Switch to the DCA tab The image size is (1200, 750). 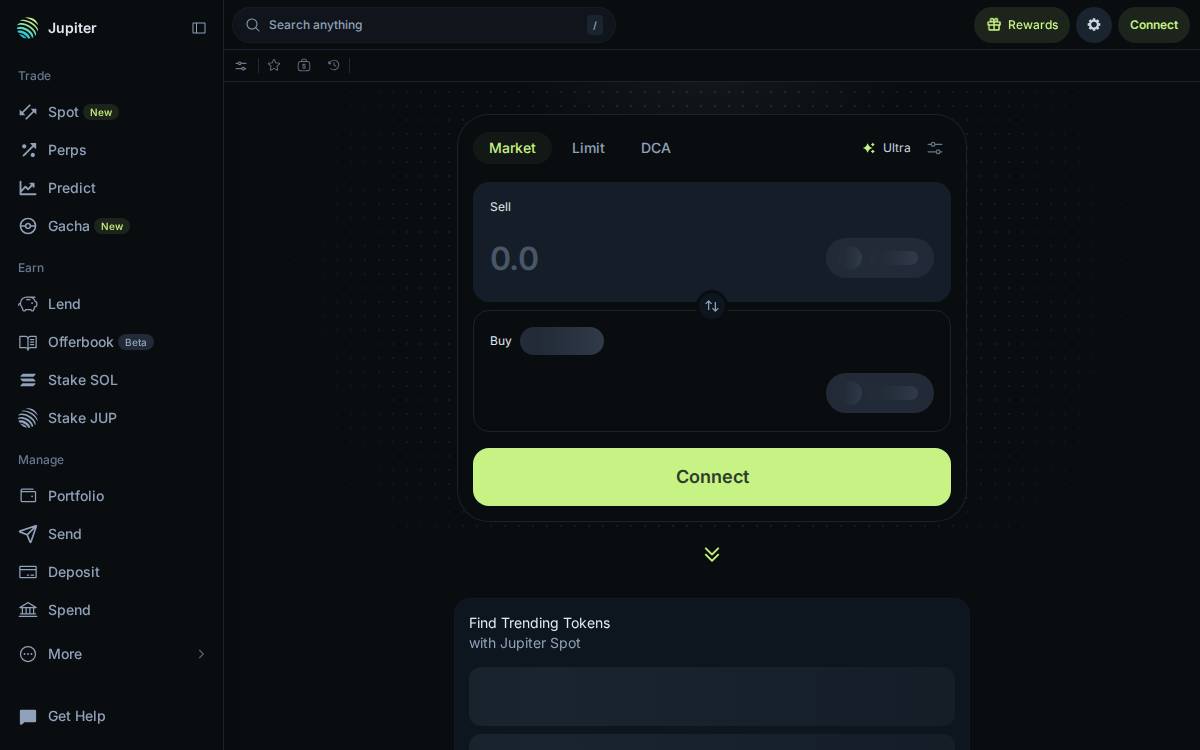(656, 148)
